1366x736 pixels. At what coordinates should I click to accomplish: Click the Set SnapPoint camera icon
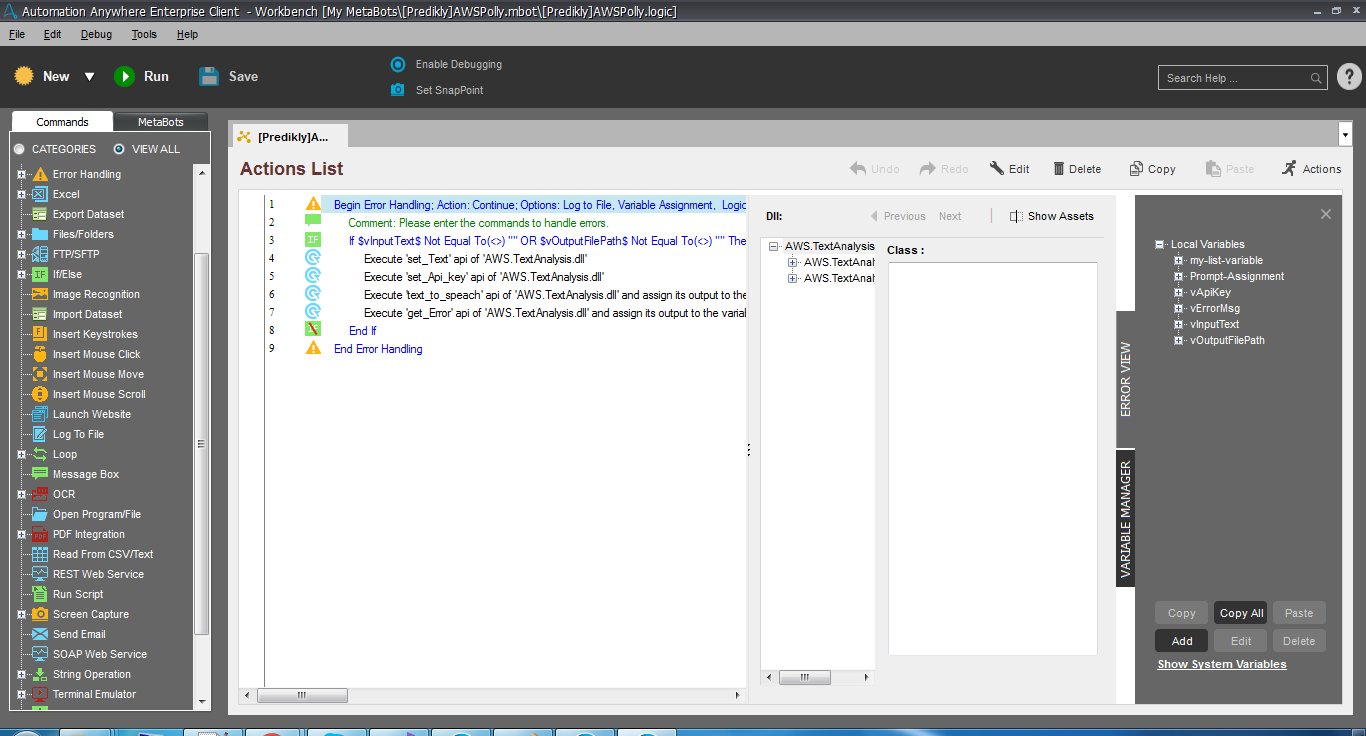tap(397, 90)
